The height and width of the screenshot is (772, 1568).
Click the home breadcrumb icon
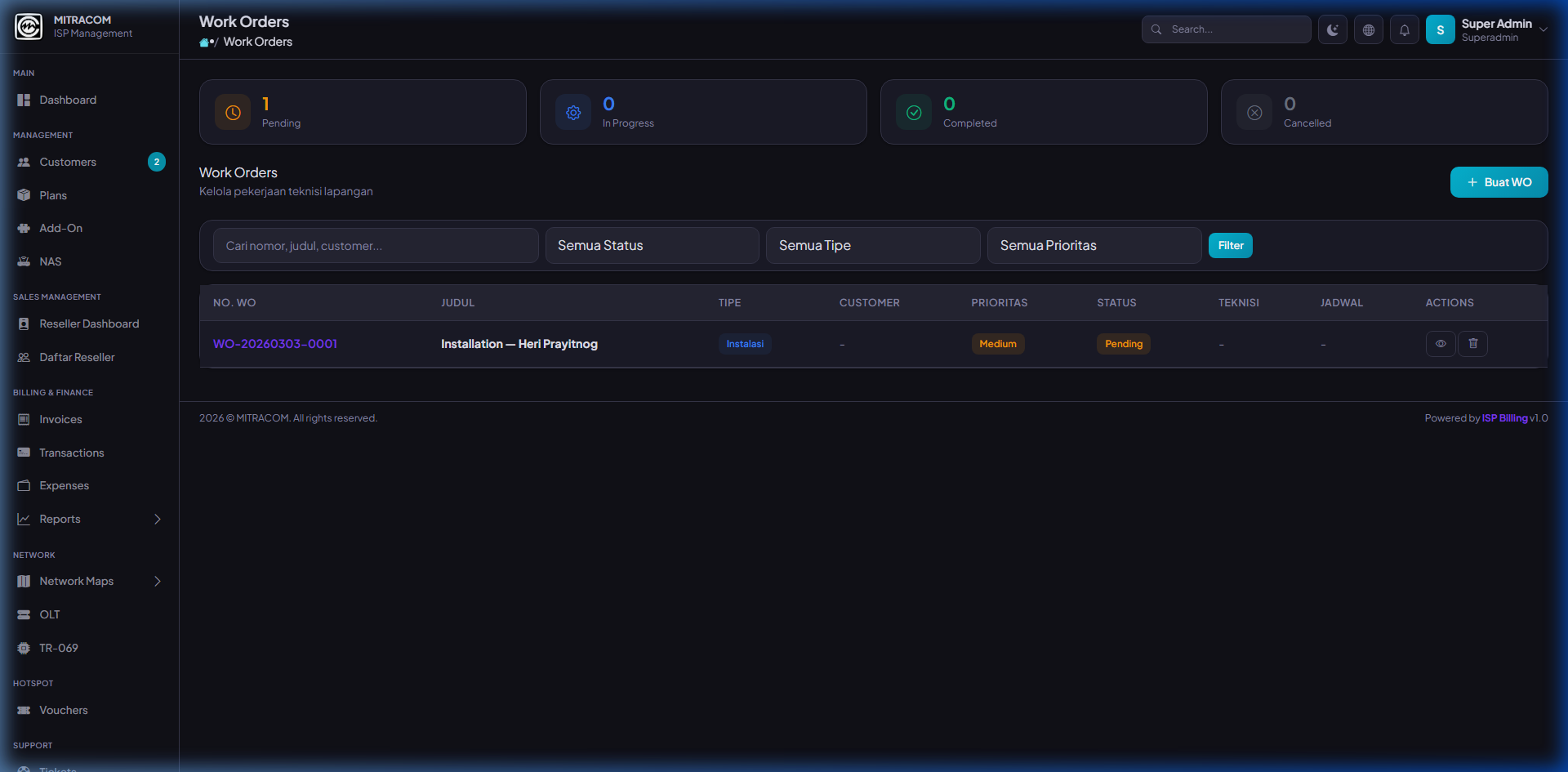point(204,42)
